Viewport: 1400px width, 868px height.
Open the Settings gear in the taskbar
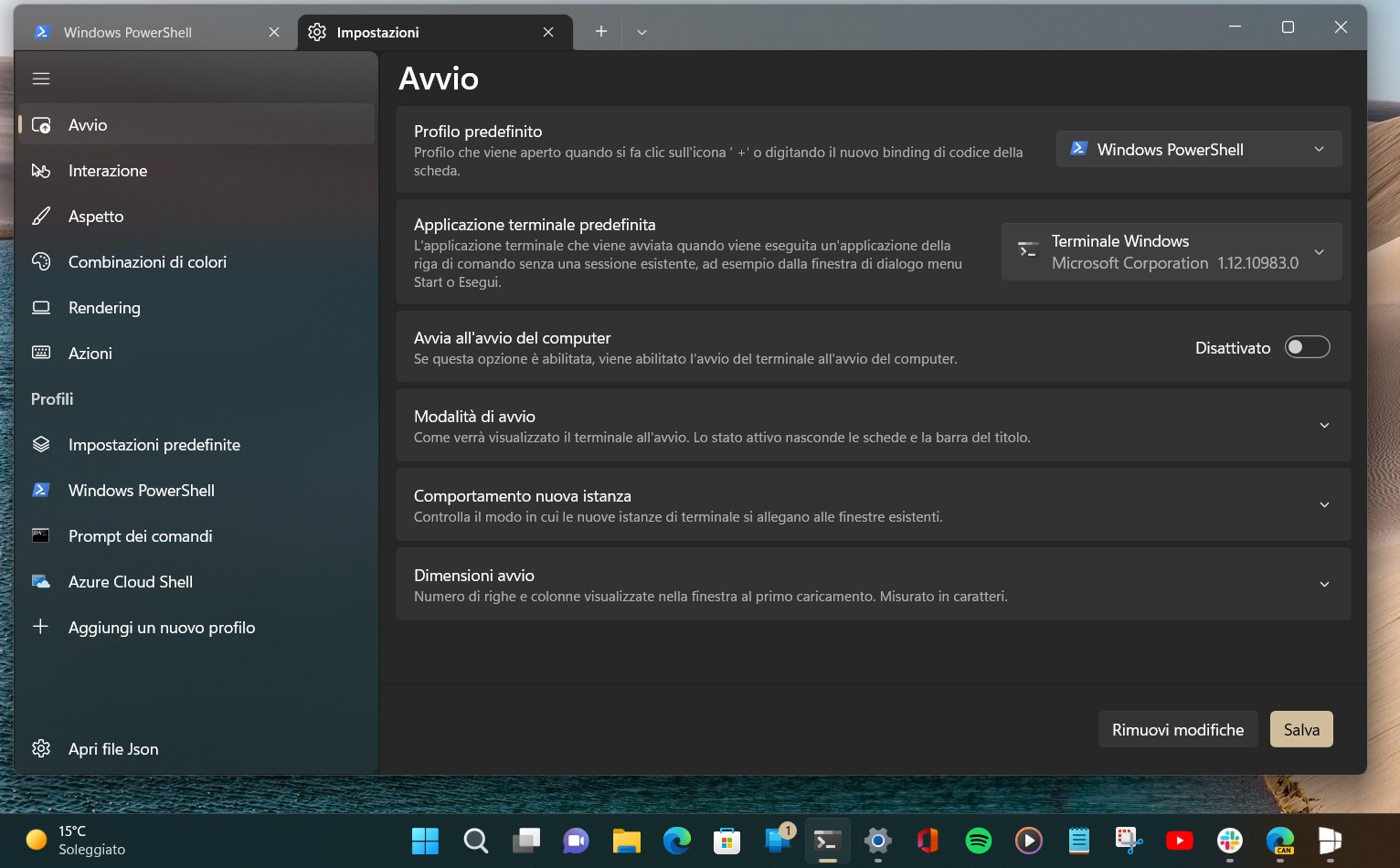click(x=877, y=841)
